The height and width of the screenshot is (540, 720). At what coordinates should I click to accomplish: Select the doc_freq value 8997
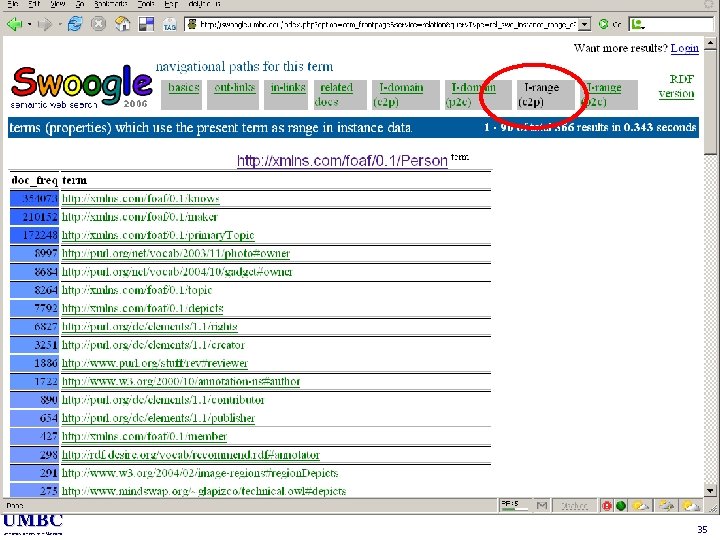[x=34, y=253]
